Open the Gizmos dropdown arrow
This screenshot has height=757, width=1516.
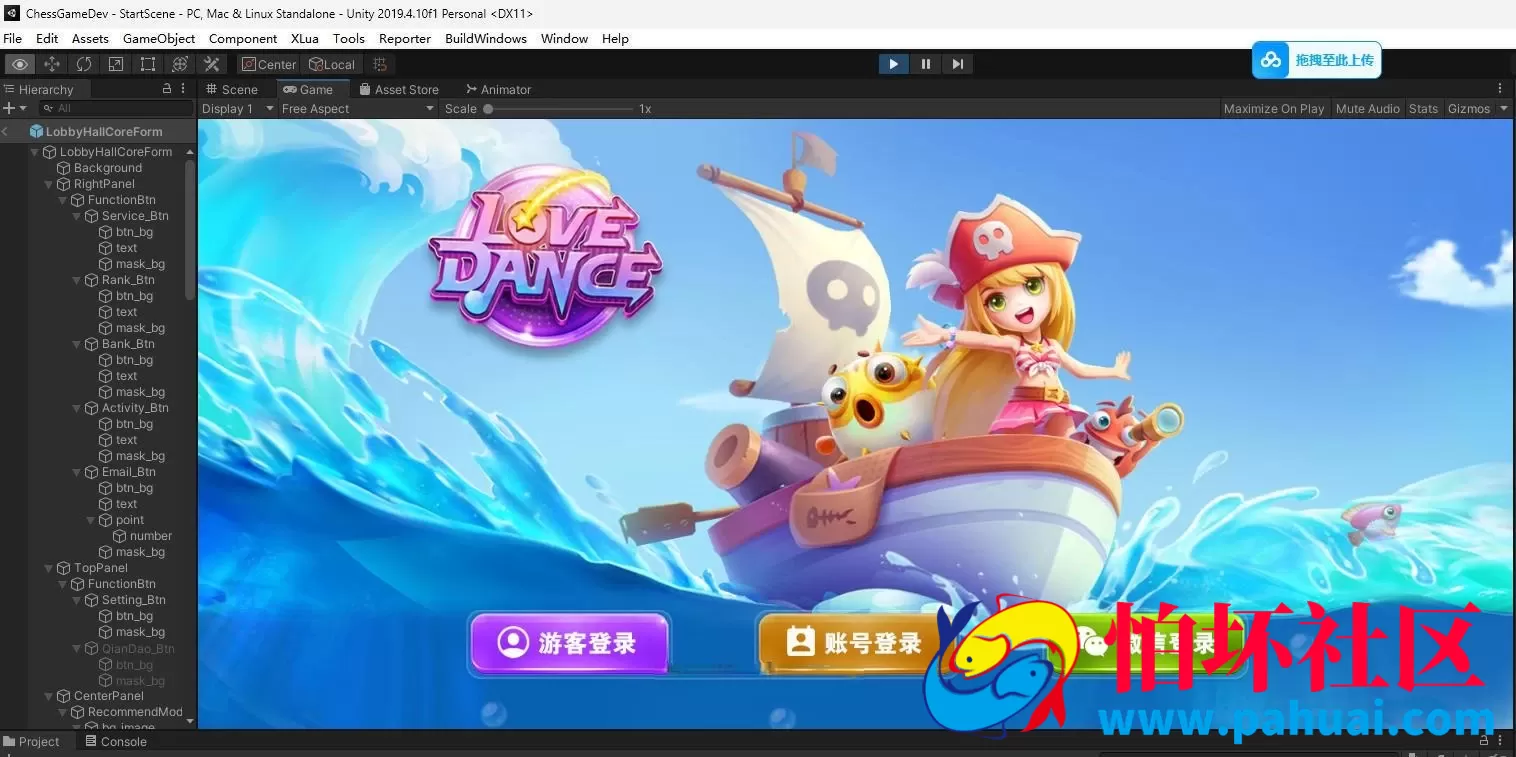tap(1504, 108)
